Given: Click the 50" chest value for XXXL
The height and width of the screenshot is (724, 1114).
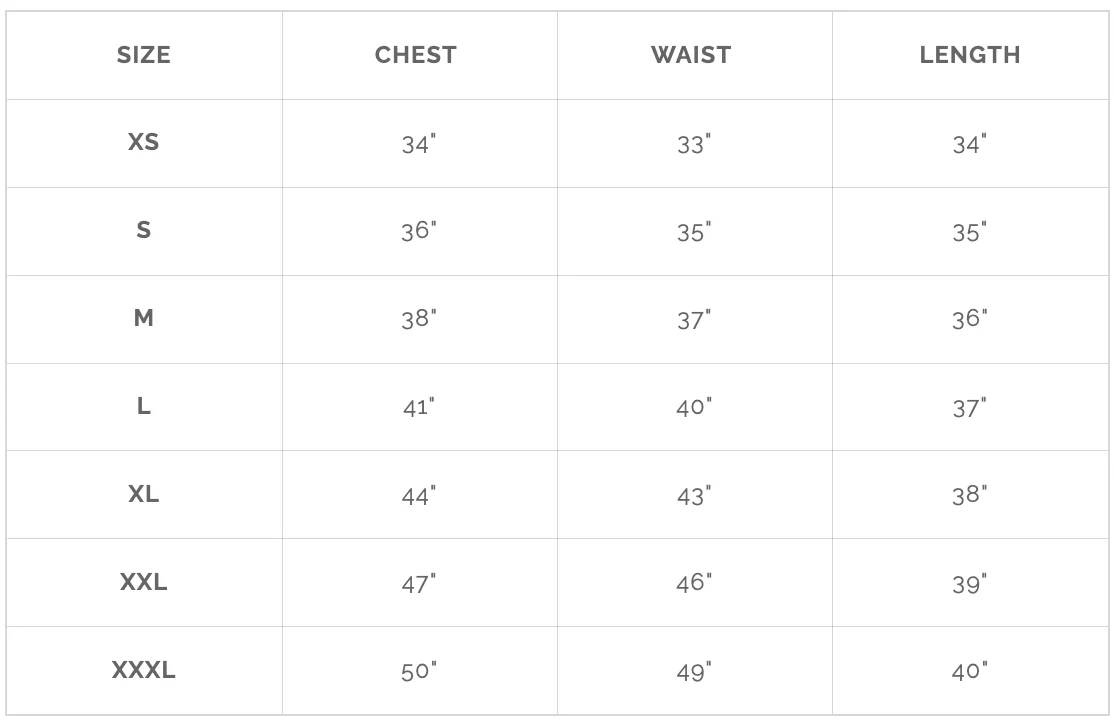Looking at the screenshot, I should click(418, 671).
